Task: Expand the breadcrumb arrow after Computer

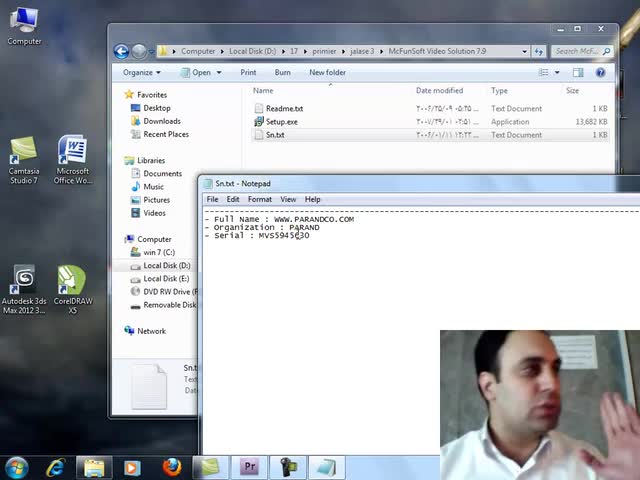Action: pos(222,51)
